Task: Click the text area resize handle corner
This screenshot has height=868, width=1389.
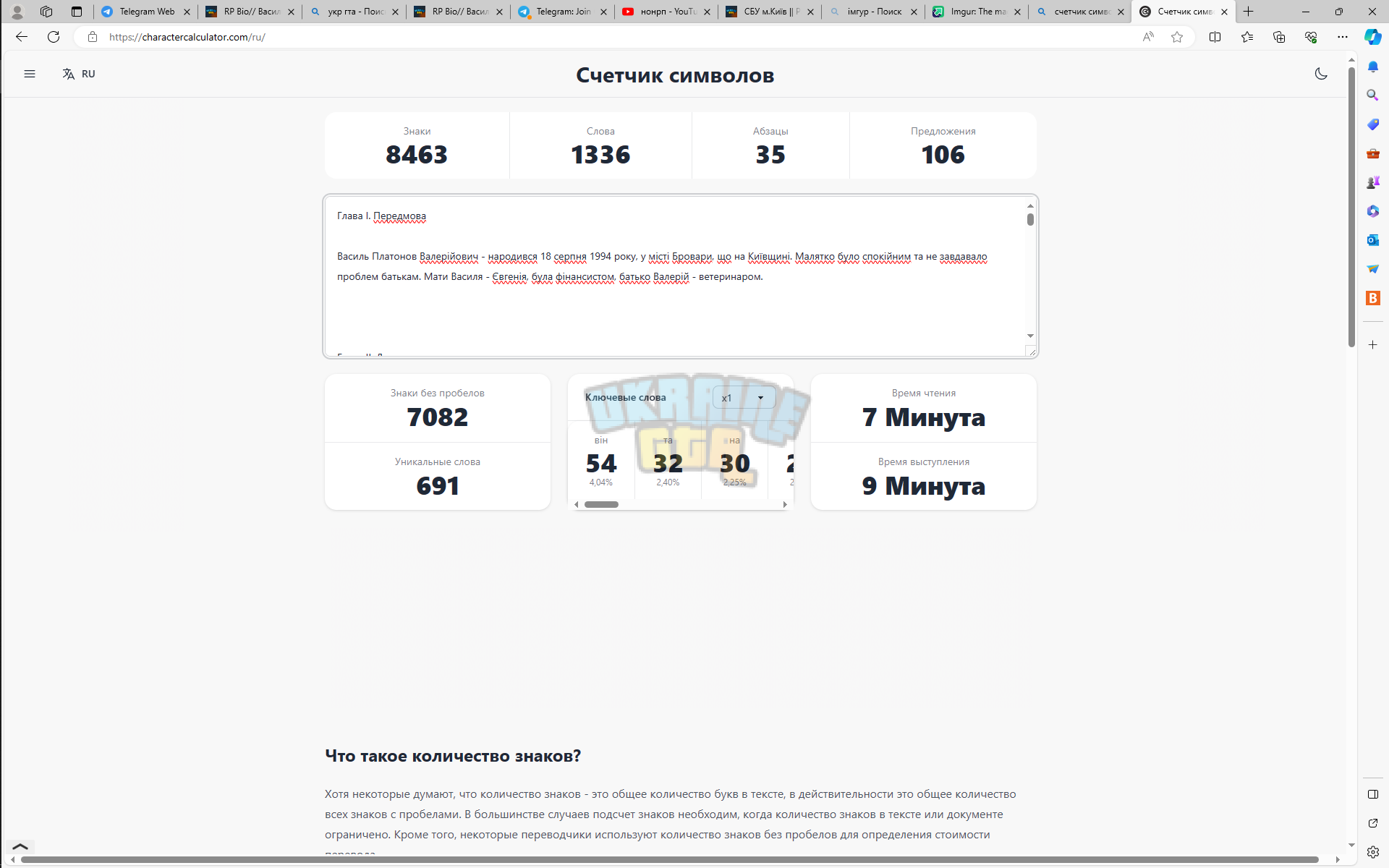Action: 1031,351
